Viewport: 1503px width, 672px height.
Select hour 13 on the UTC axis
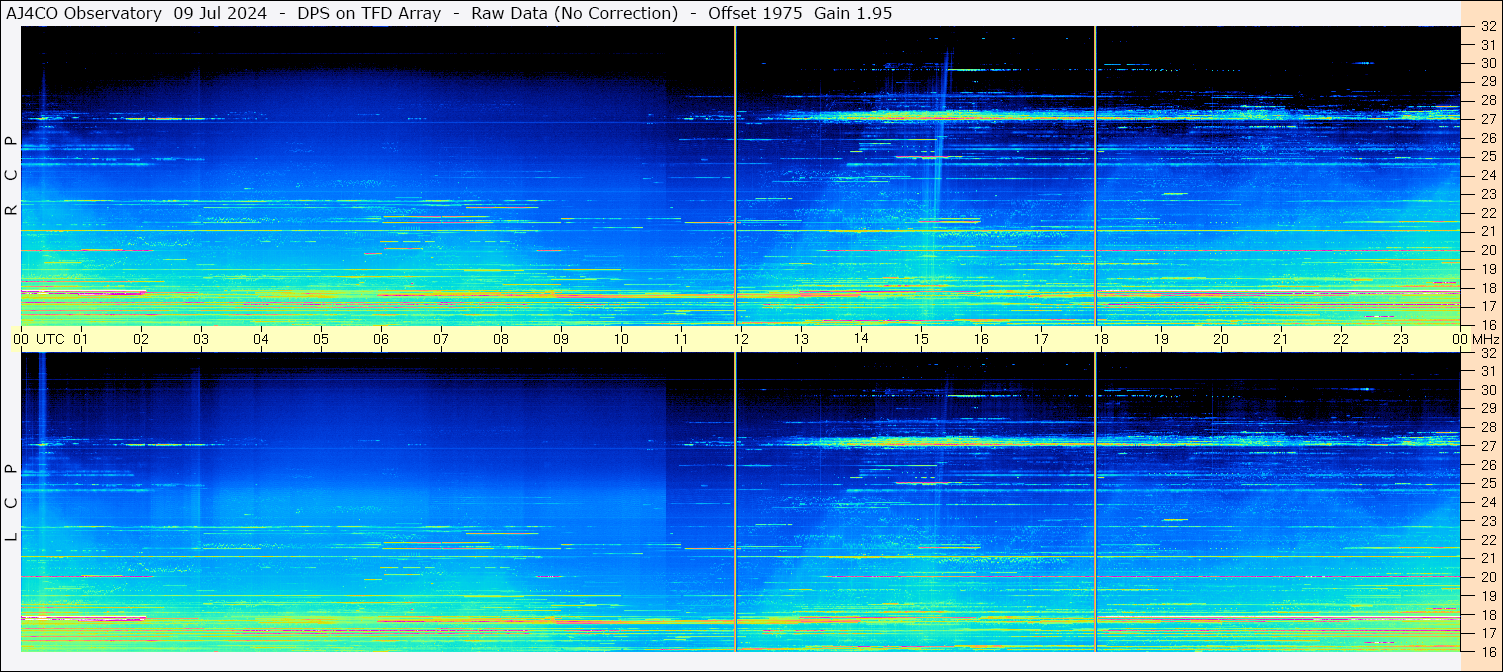(x=801, y=339)
